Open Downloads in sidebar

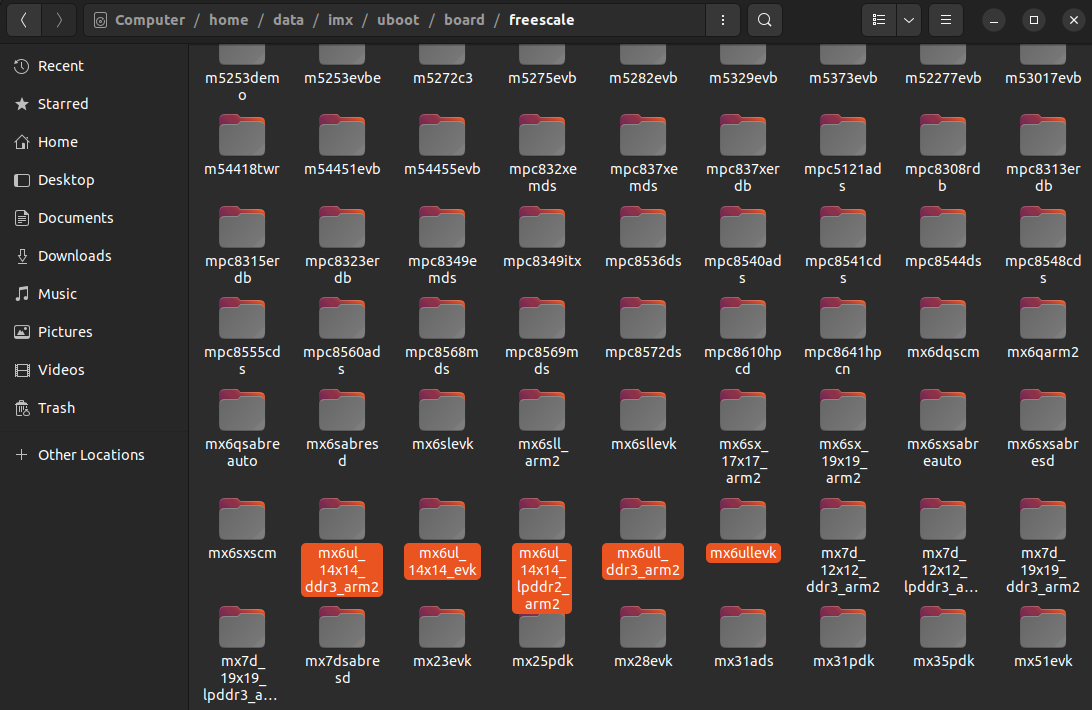pos(94,256)
